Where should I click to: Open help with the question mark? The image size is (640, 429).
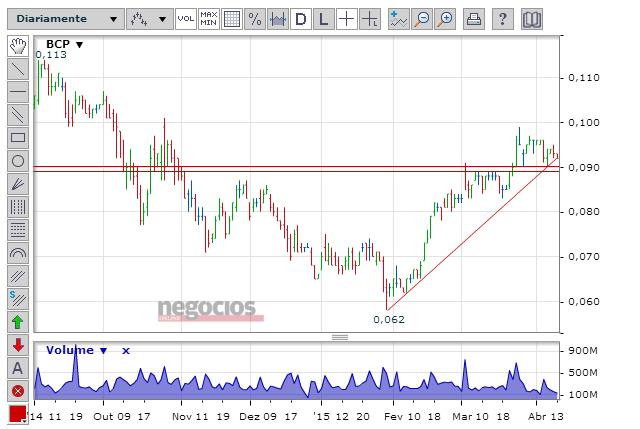point(503,19)
